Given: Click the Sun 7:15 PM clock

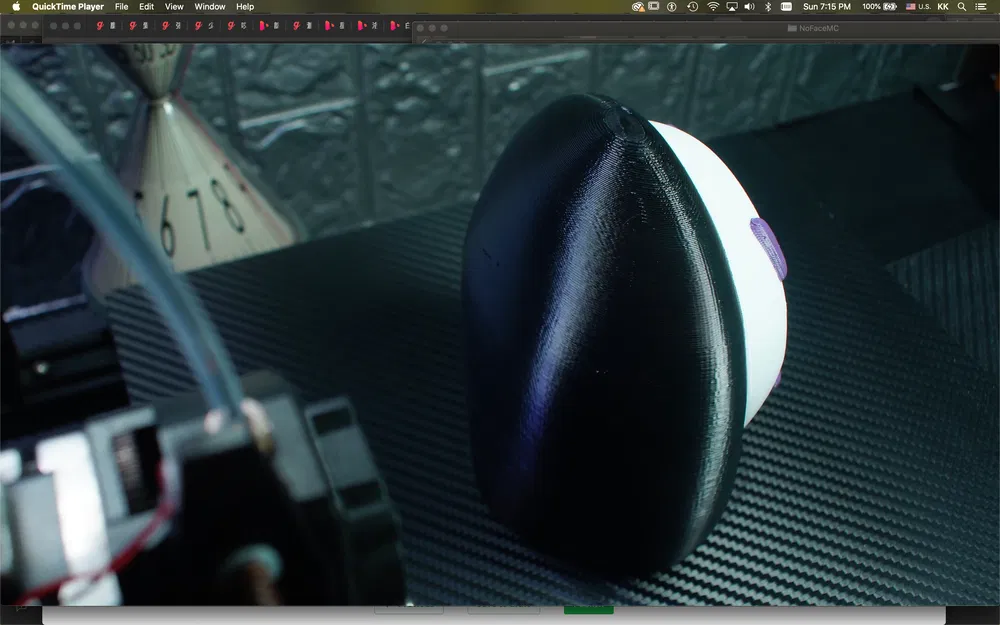Looking at the screenshot, I should click(x=827, y=6).
